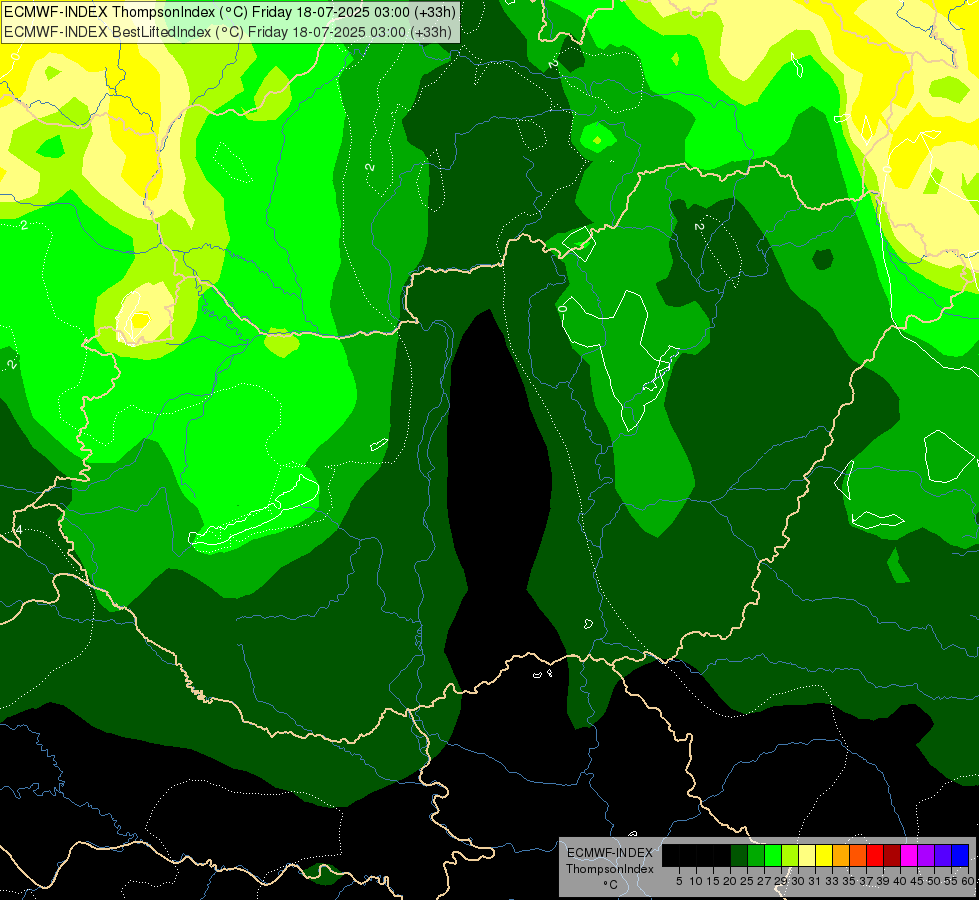
Task: Click the legend tick value 60
Action: (x=968, y=881)
